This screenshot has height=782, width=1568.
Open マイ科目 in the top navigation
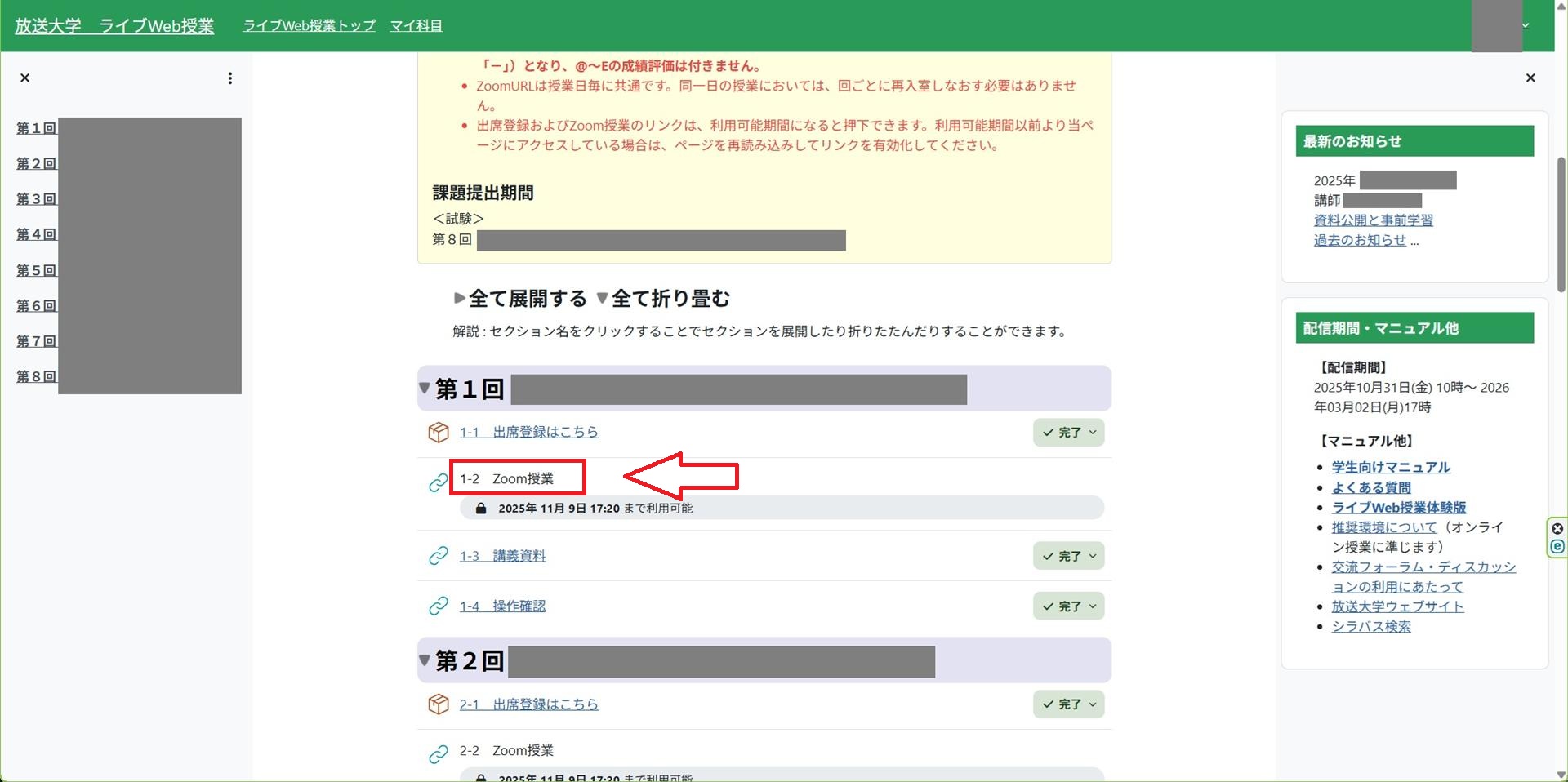[416, 26]
